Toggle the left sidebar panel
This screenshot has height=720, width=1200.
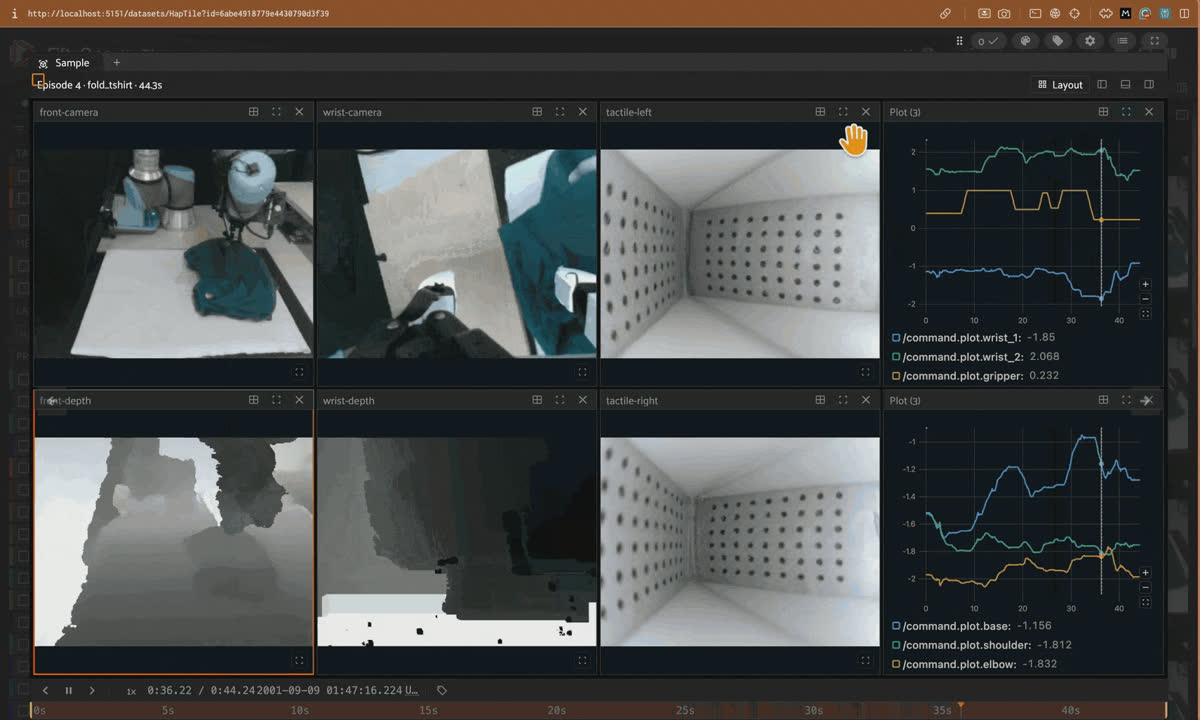(1102, 85)
